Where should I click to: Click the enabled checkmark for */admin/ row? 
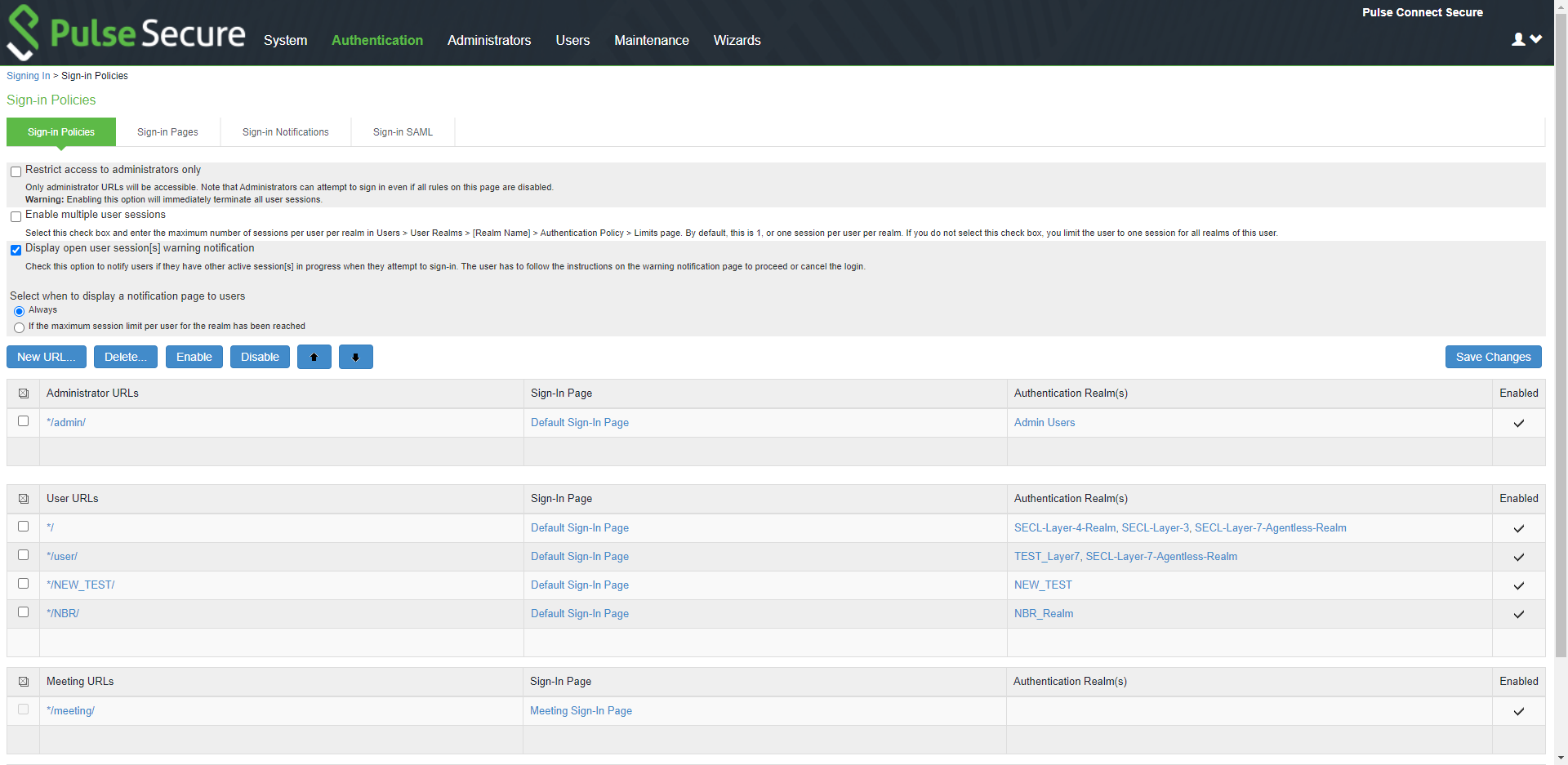[x=1518, y=423]
